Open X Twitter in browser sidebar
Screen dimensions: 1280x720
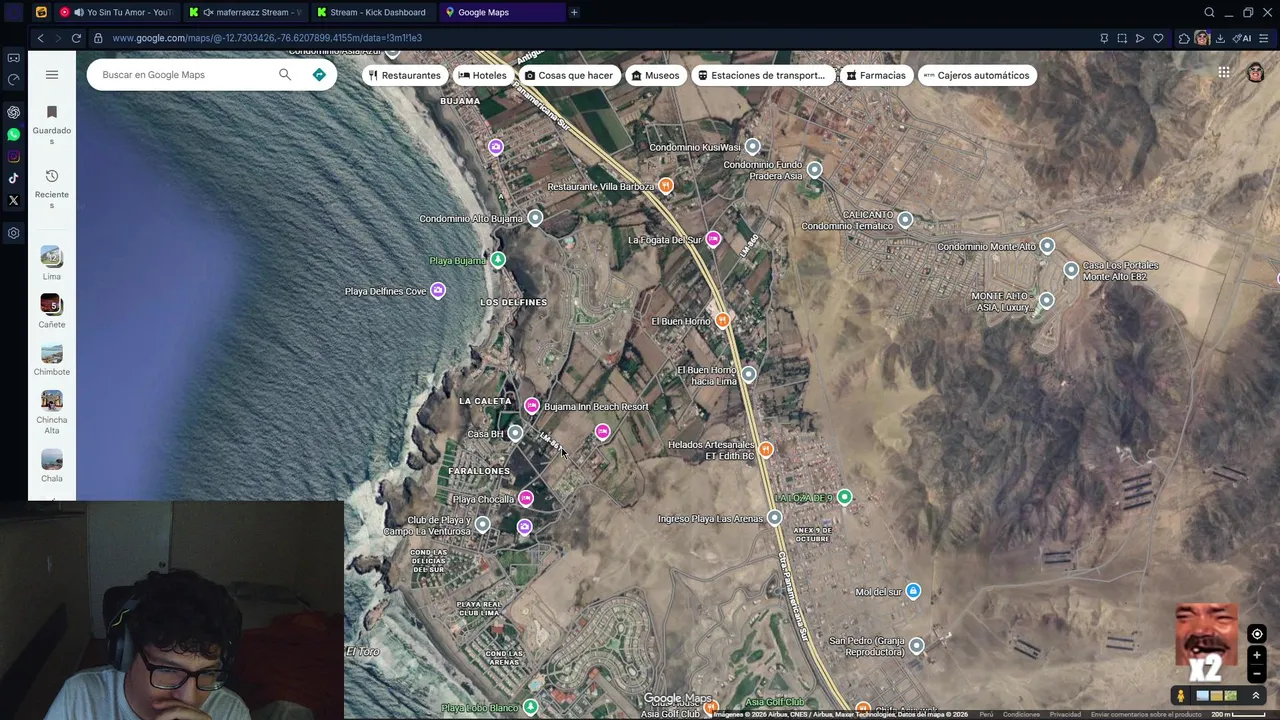[13, 200]
